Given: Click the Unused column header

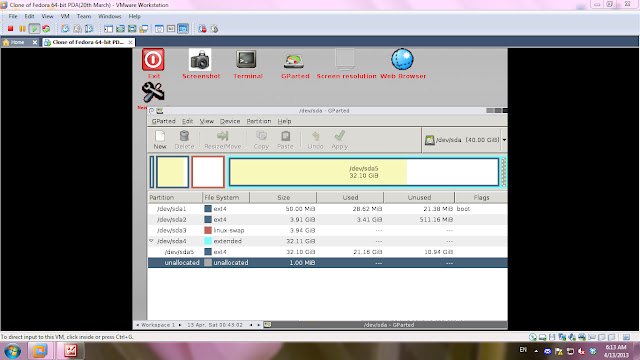Looking at the screenshot, I should (419, 198).
